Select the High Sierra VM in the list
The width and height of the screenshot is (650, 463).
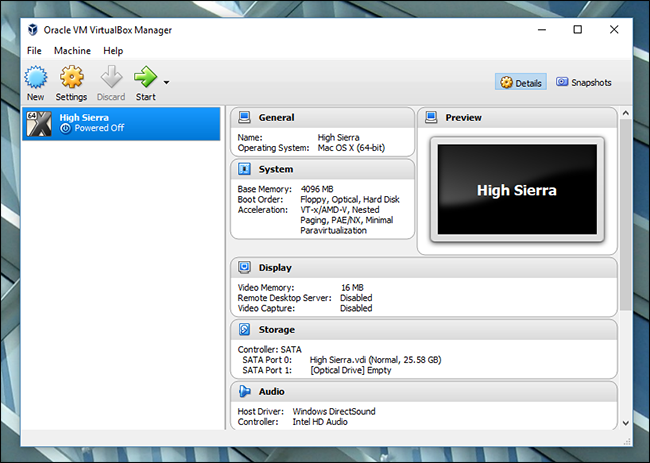point(121,124)
